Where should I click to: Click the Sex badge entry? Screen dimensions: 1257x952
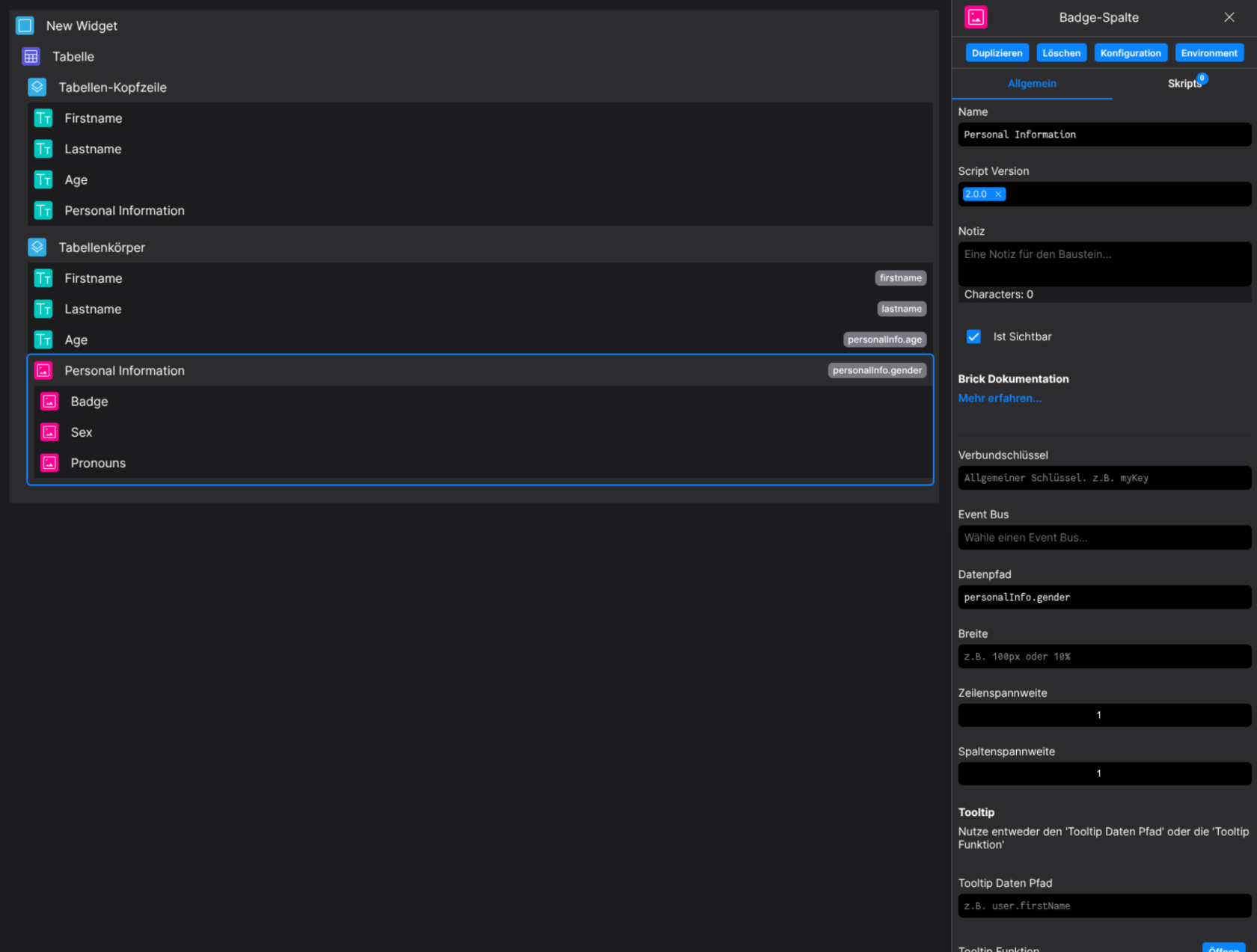click(81, 432)
